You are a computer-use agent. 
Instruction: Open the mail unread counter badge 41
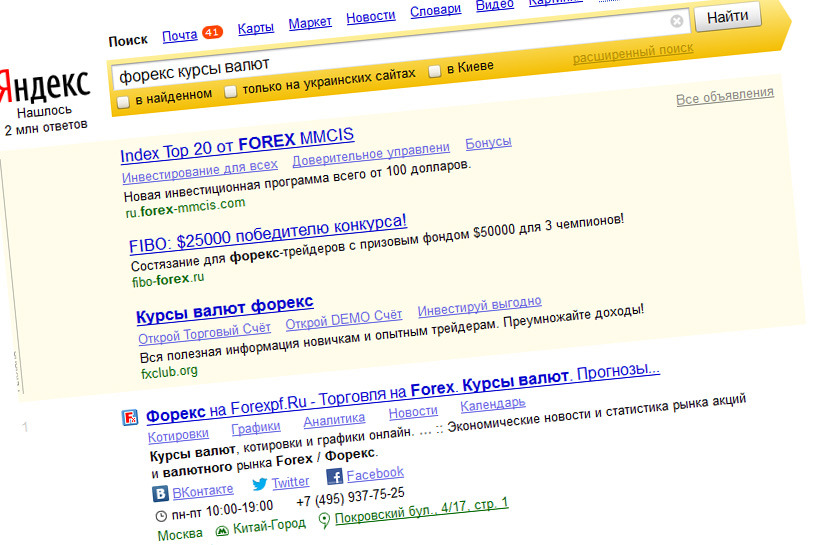click(x=212, y=32)
